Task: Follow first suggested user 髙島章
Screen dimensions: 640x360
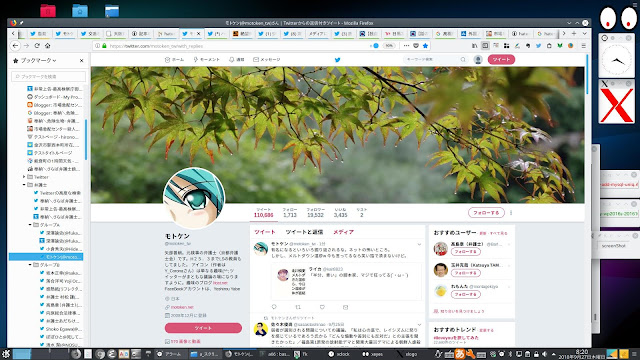Action: 465,252
